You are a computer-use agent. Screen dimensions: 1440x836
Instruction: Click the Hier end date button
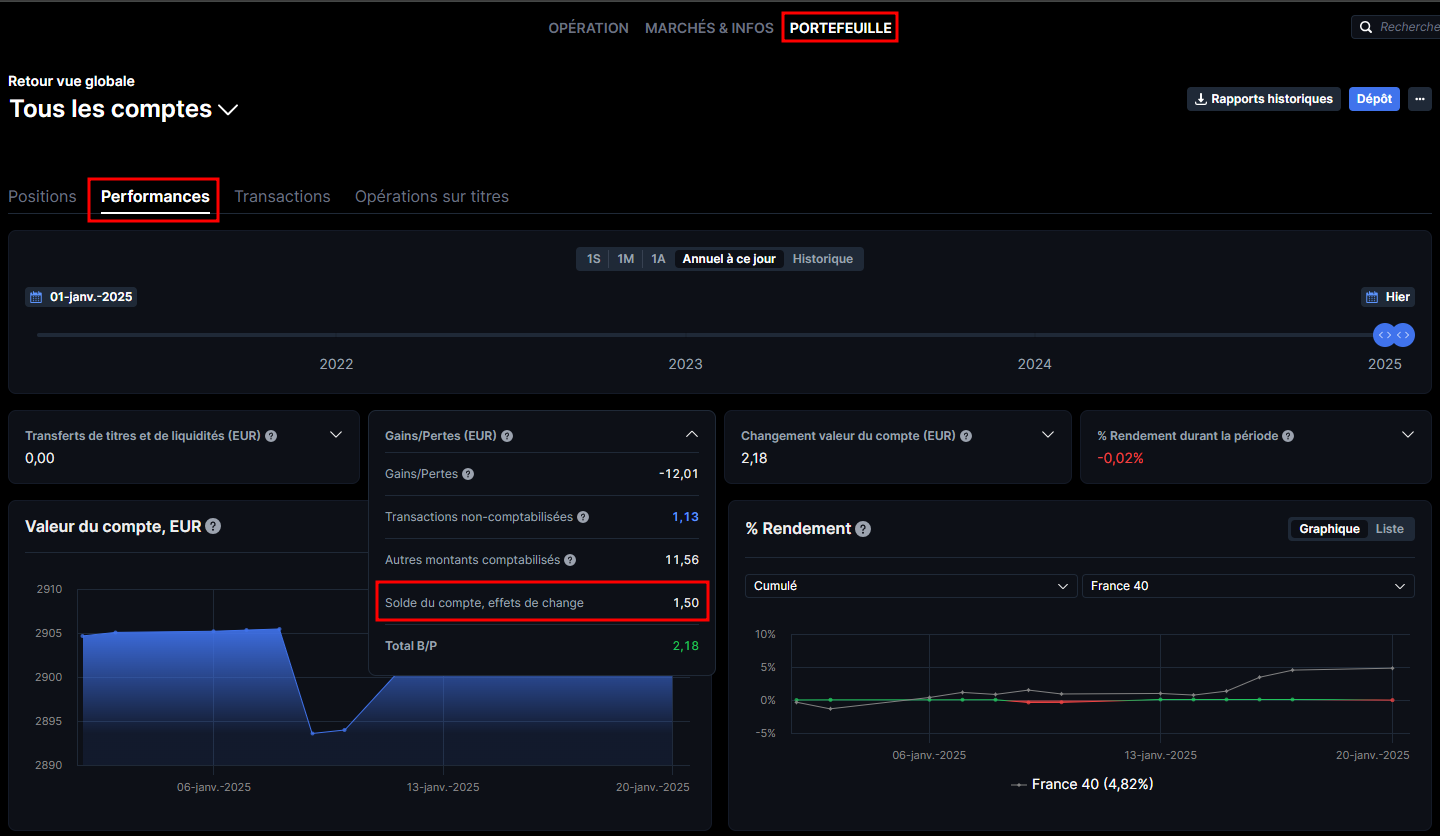point(1388,297)
